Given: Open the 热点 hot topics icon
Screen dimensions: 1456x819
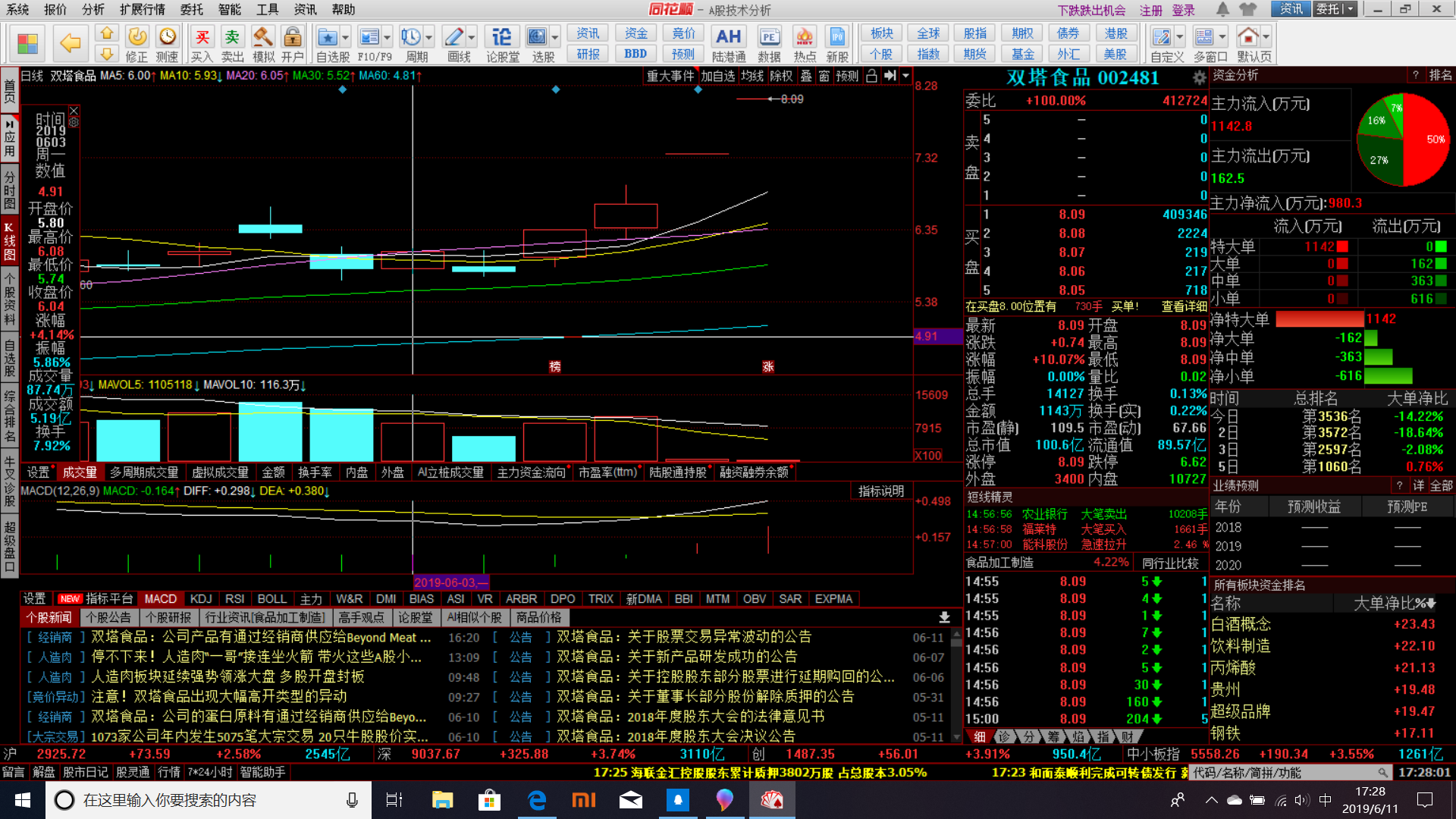Looking at the screenshot, I should click(805, 43).
